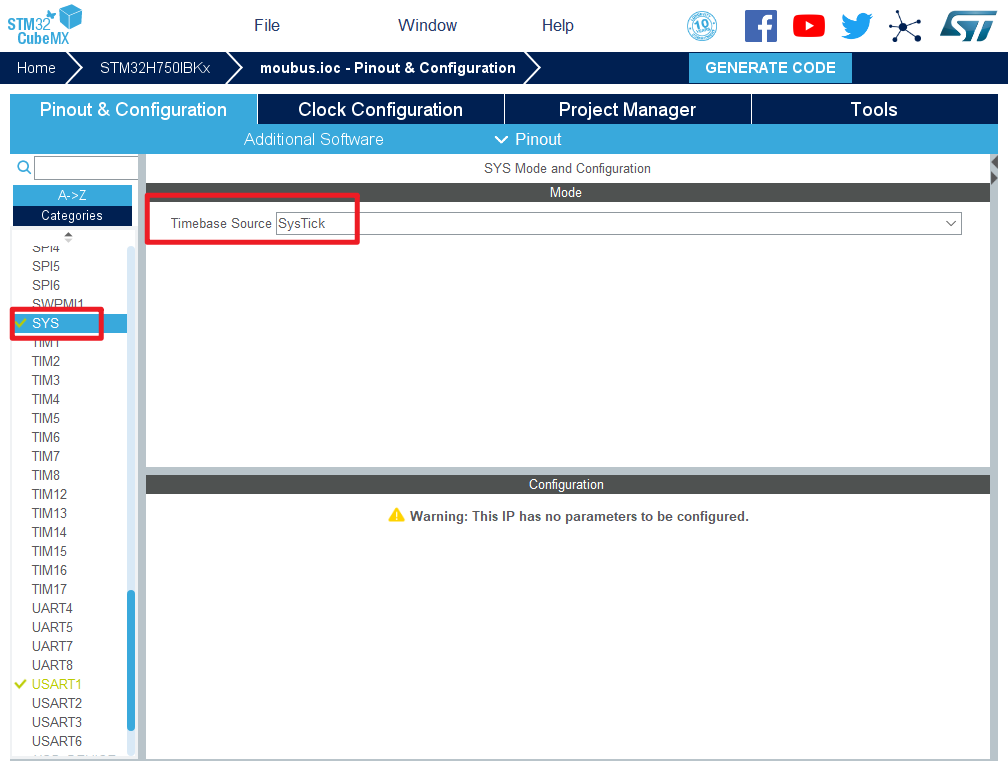Switch to Clock Configuration tab
Image resolution: width=1008 pixels, height=771 pixels.
coord(380,110)
